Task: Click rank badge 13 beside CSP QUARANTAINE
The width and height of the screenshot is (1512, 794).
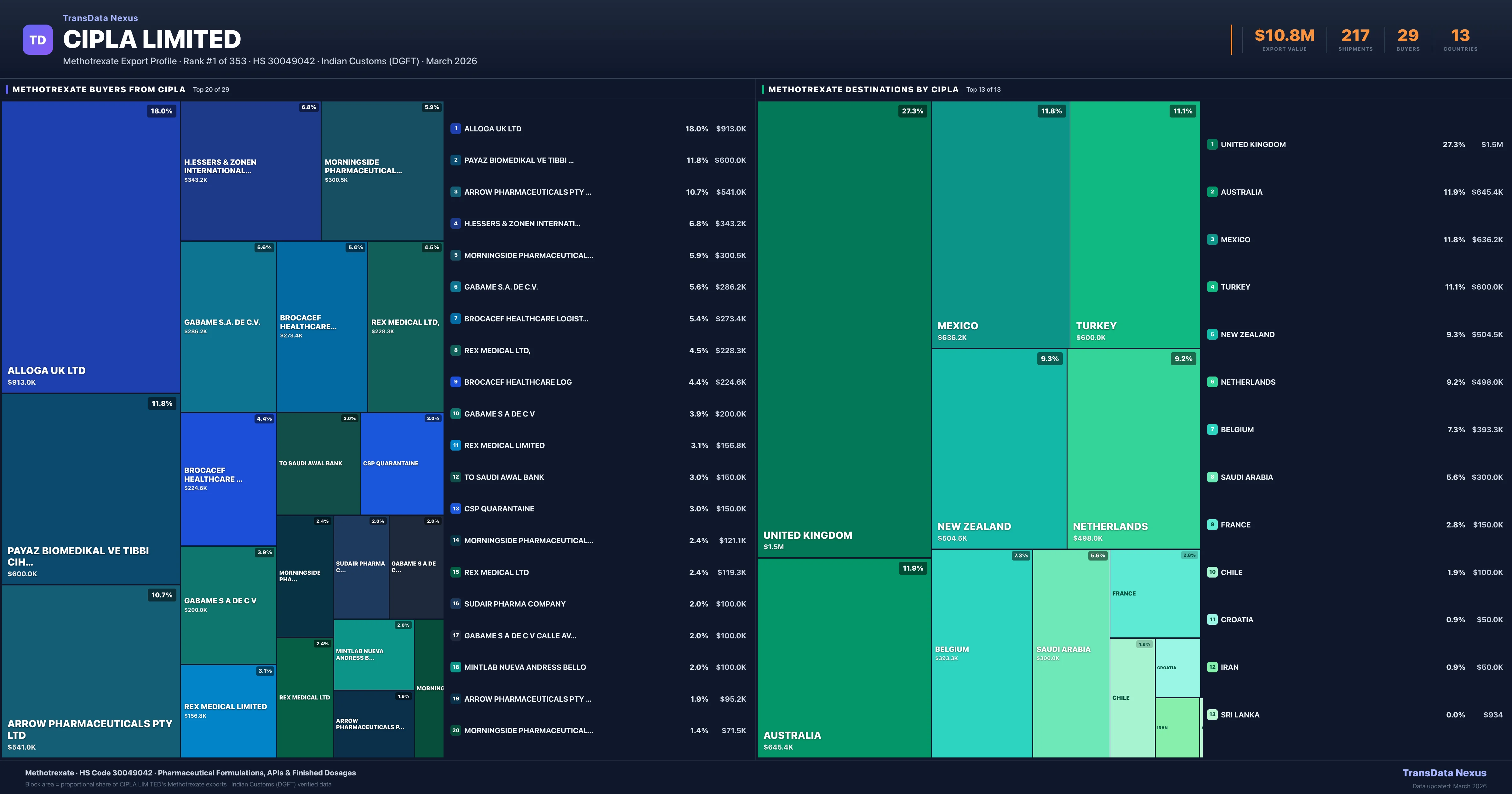Action: (455, 509)
